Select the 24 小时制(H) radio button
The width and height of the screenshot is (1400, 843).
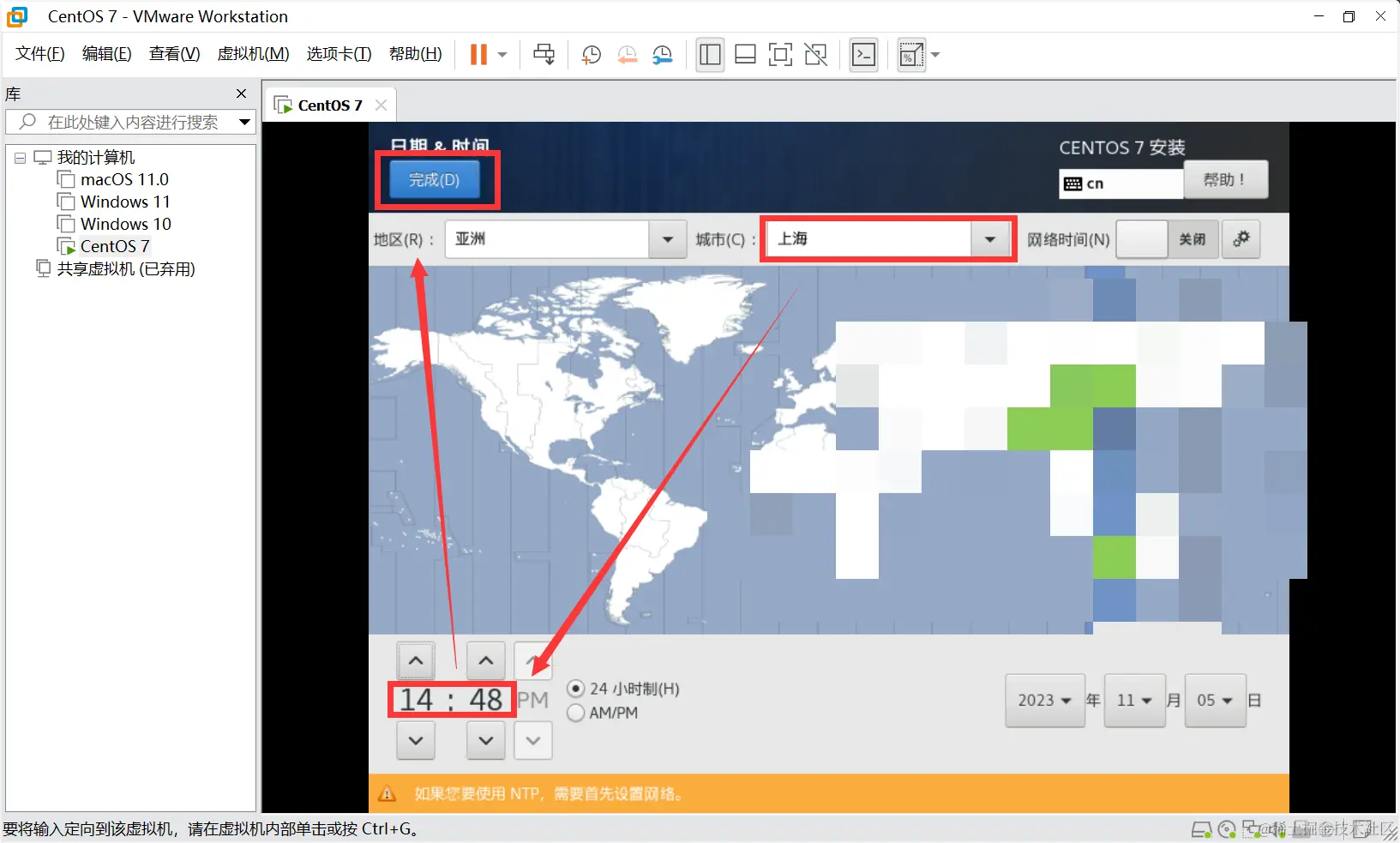pyautogui.click(x=576, y=689)
